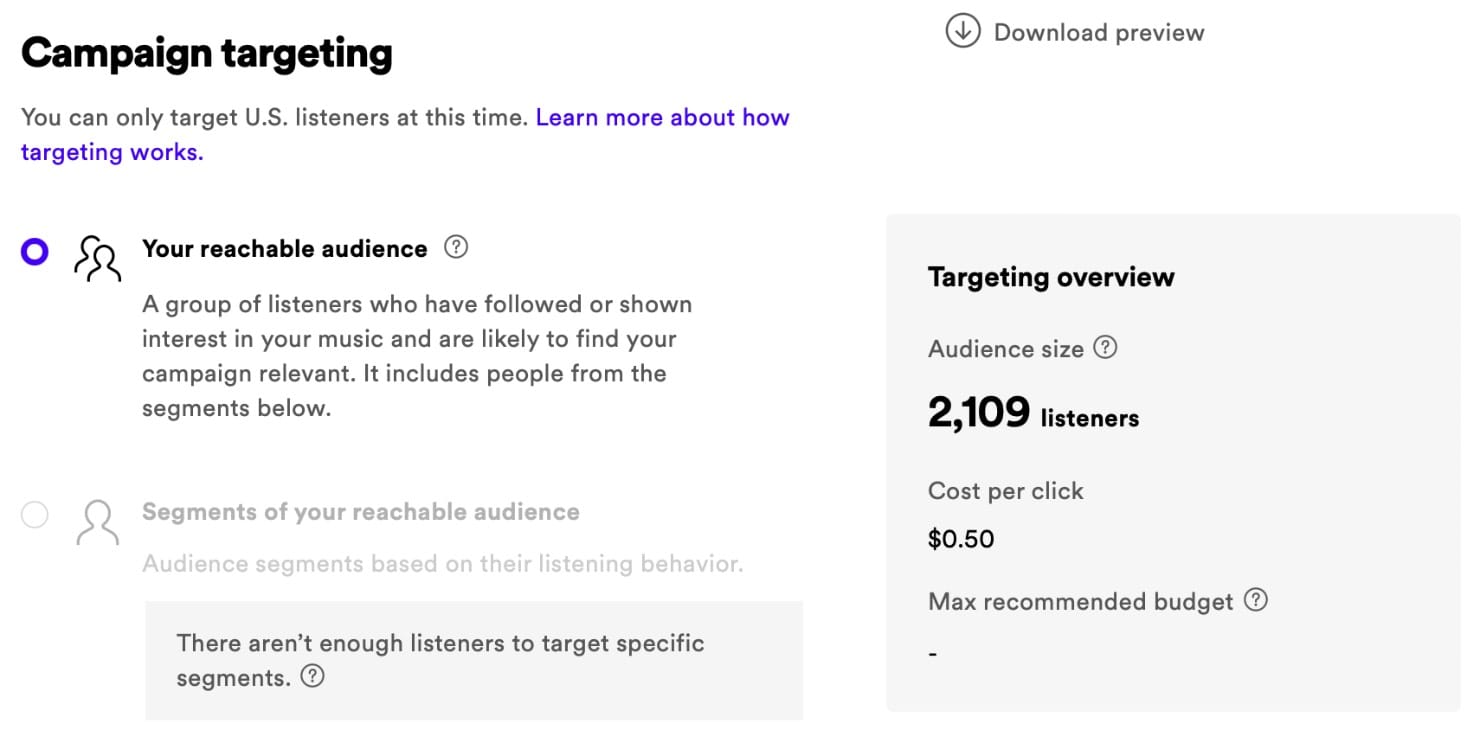The width and height of the screenshot is (1480, 730).
Task: Open help tooltip beside Your reachable audience
Action: (x=456, y=247)
